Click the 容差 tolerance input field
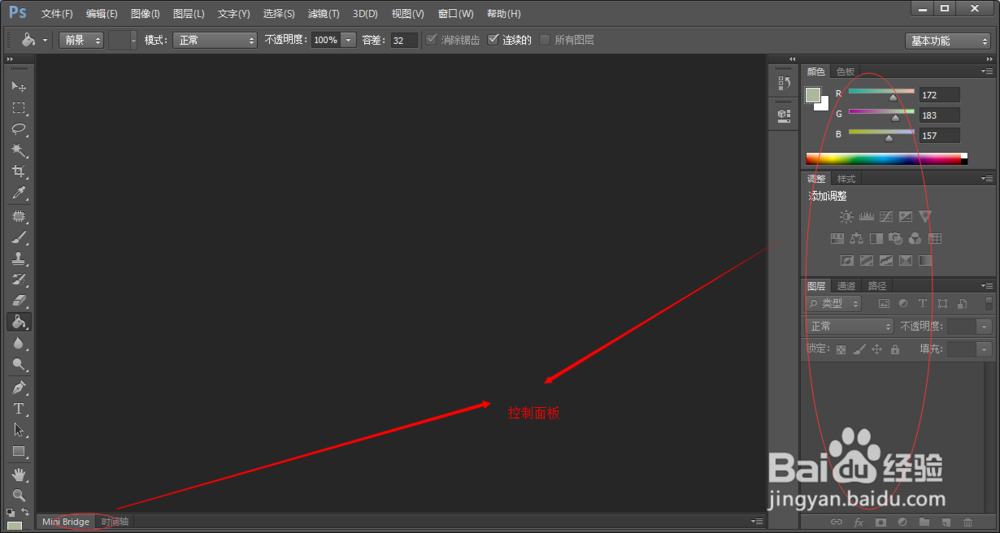Screen dimensions: 1000x533 pos(404,40)
